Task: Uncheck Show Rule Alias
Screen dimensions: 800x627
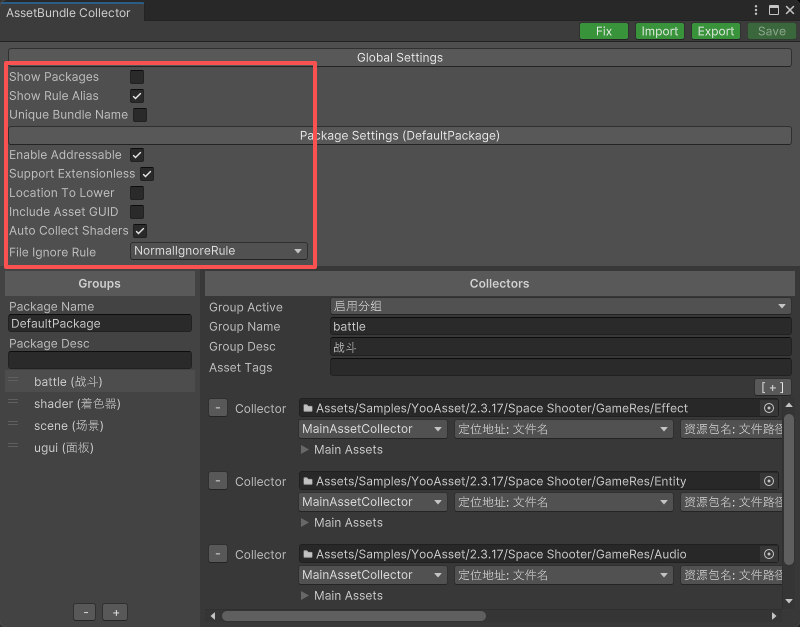Action: [137, 96]
